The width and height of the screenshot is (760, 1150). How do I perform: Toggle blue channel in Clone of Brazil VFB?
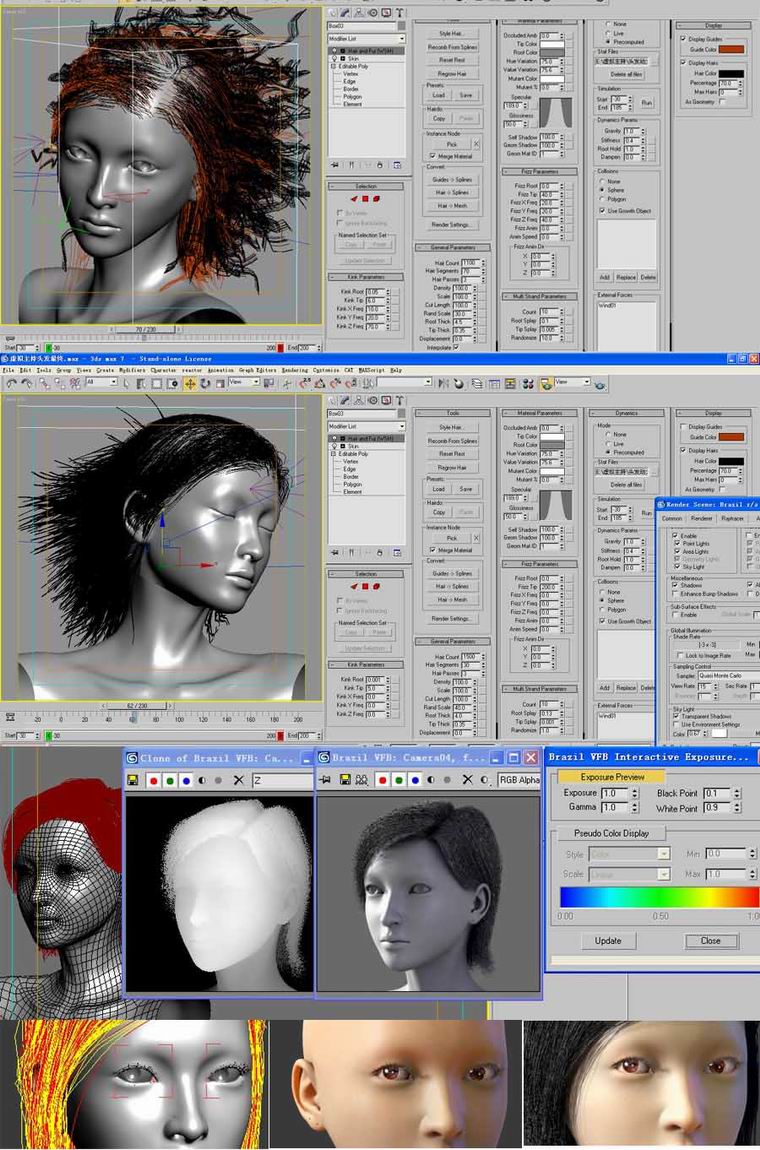(x=186, y=780)
